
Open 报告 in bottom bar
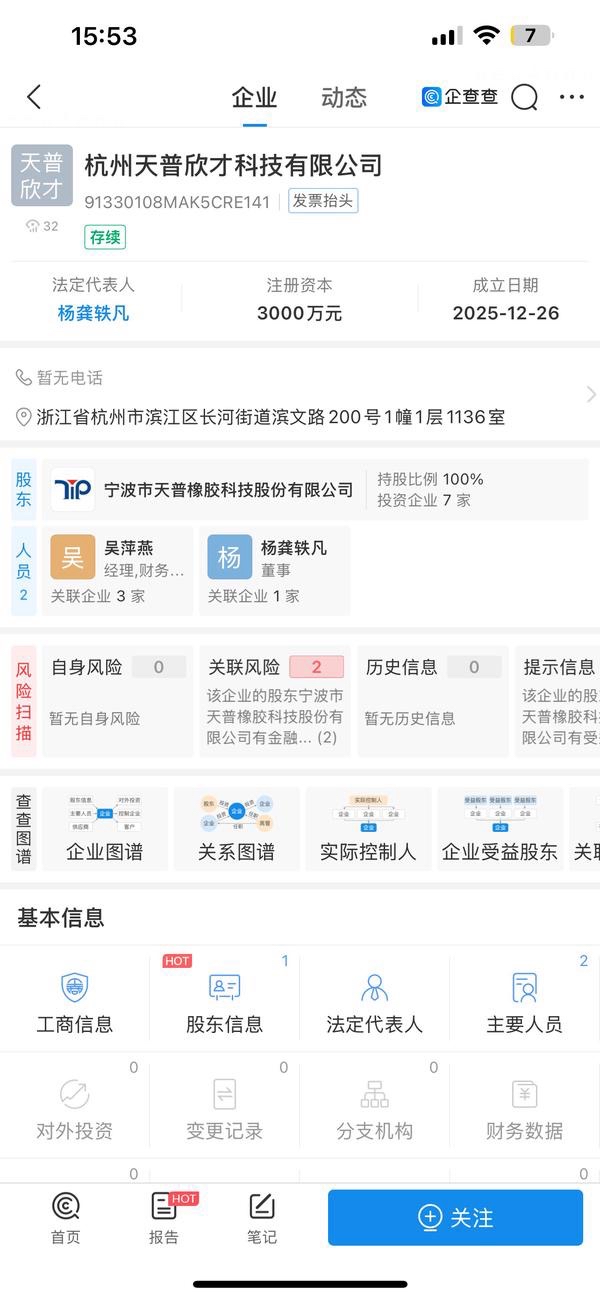coord(164,1218)
